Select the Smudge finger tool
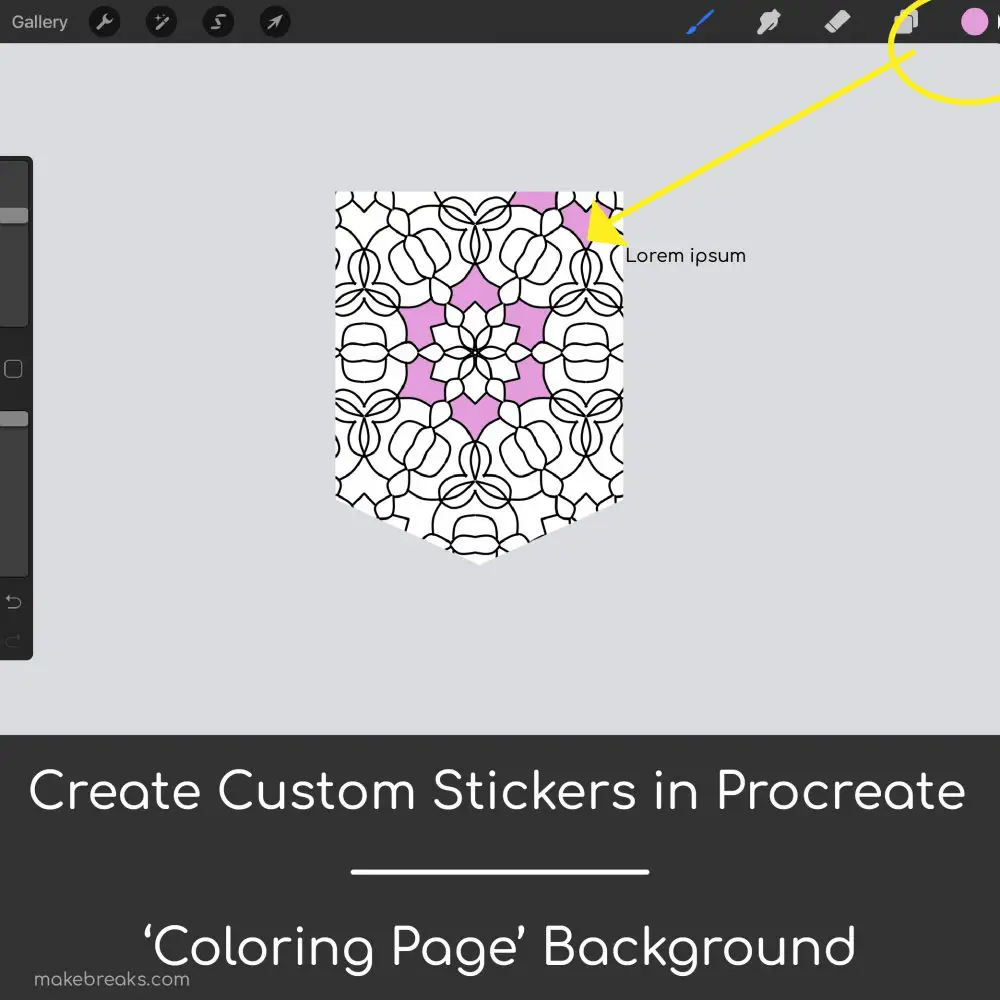 point(768,22)
